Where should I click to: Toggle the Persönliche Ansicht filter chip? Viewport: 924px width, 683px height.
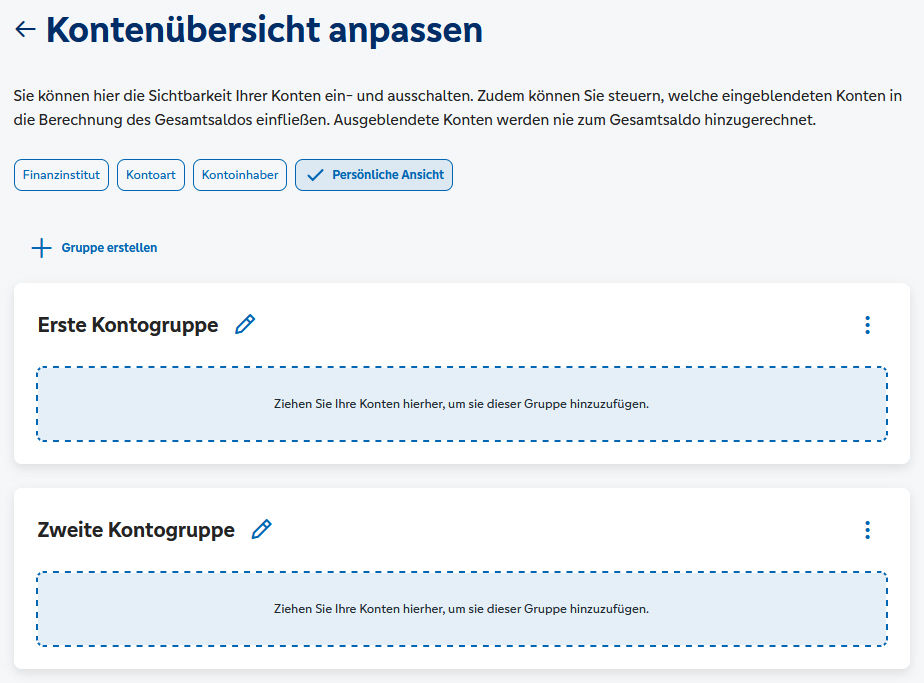click(374, 175)
